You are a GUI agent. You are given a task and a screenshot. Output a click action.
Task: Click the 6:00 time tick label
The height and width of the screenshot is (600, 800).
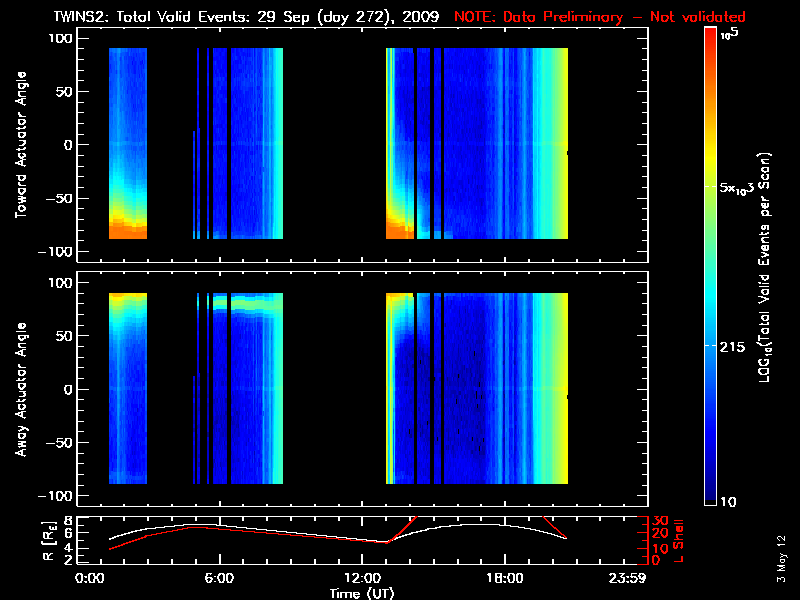(x=219, y=578)
